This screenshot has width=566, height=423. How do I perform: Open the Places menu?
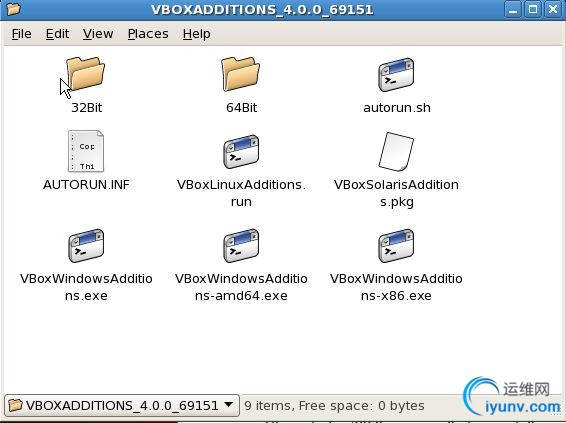[x=148, y=34]
